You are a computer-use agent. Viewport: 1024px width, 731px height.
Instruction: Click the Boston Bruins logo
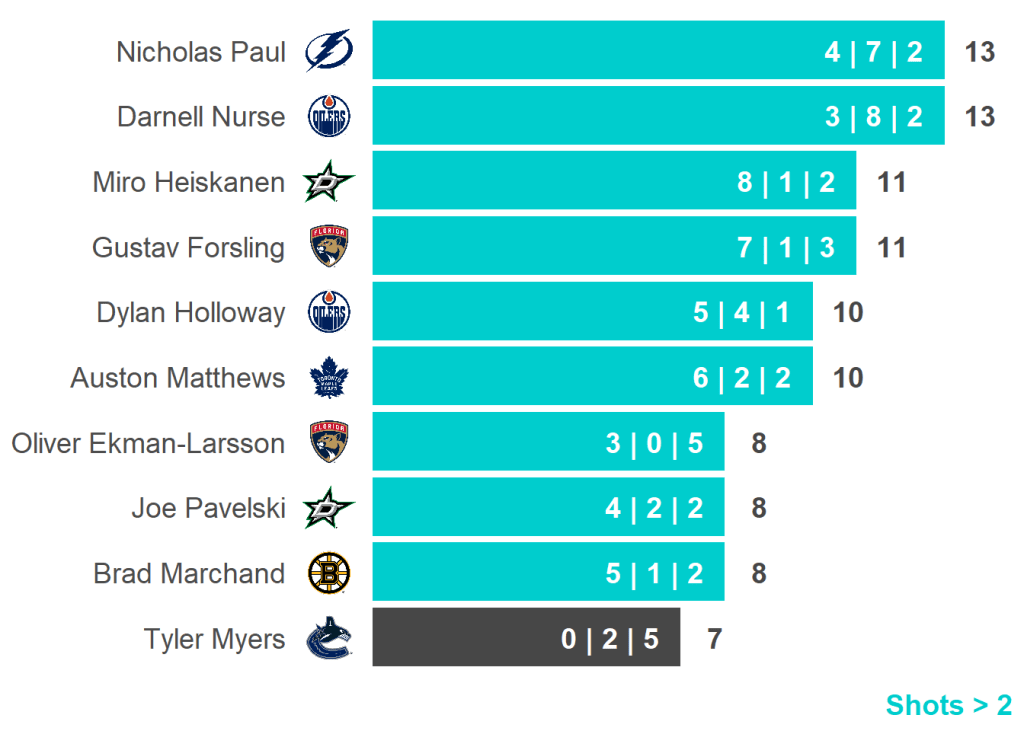coord(329,573)
